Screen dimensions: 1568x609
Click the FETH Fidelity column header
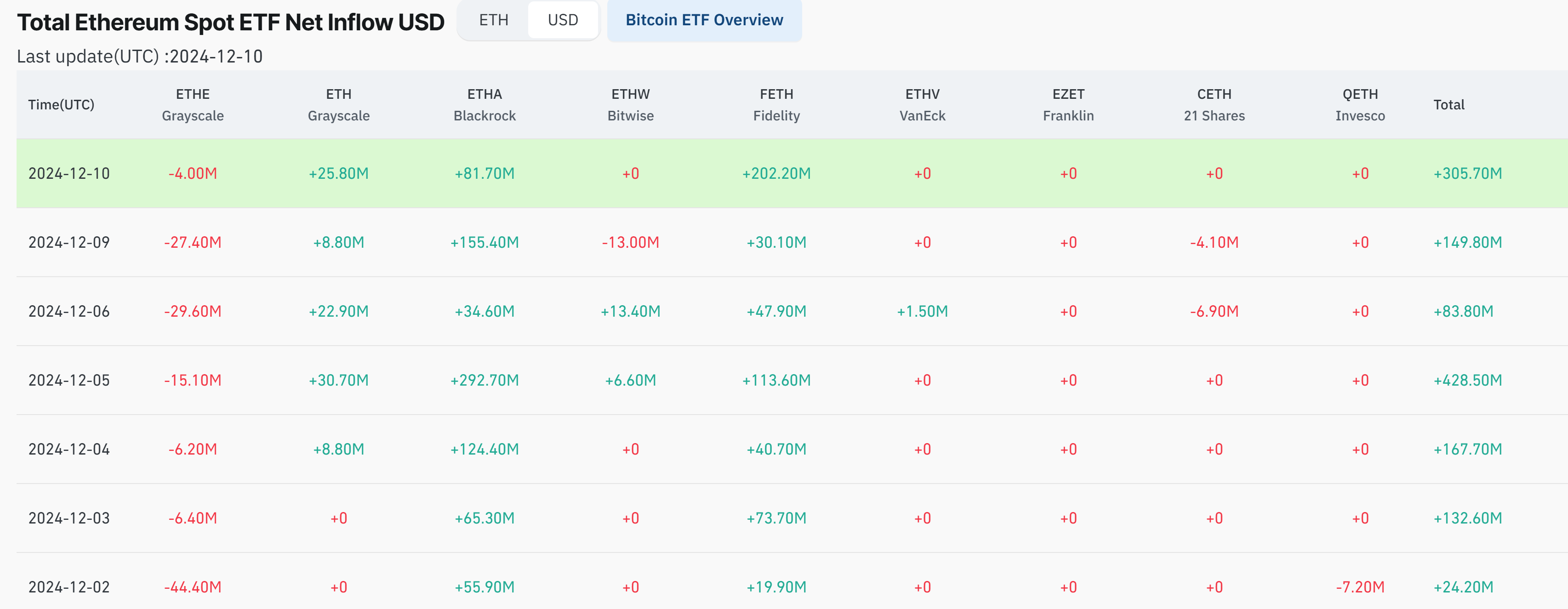[776, 105]
